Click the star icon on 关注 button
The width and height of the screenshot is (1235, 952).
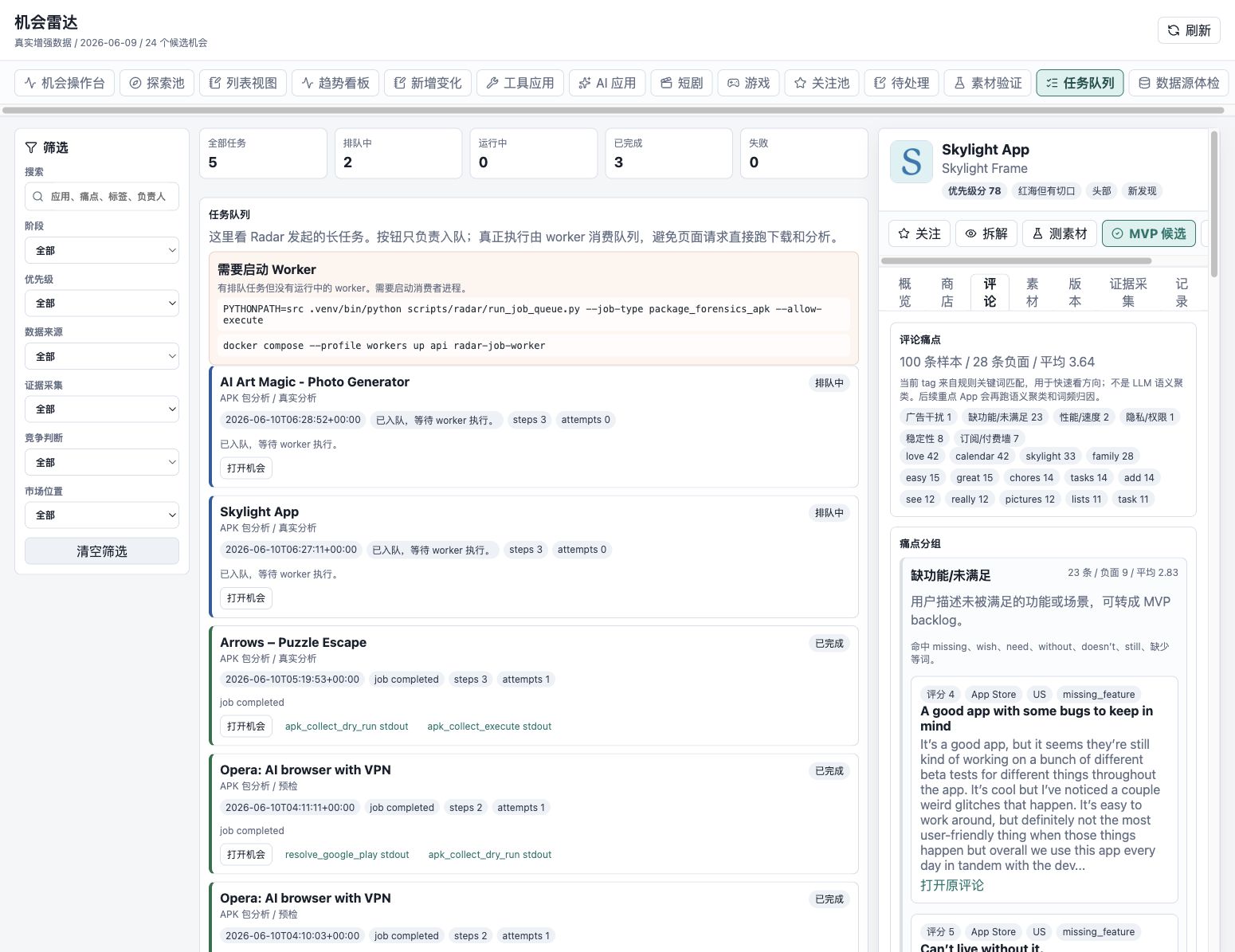tap(904, 233)
